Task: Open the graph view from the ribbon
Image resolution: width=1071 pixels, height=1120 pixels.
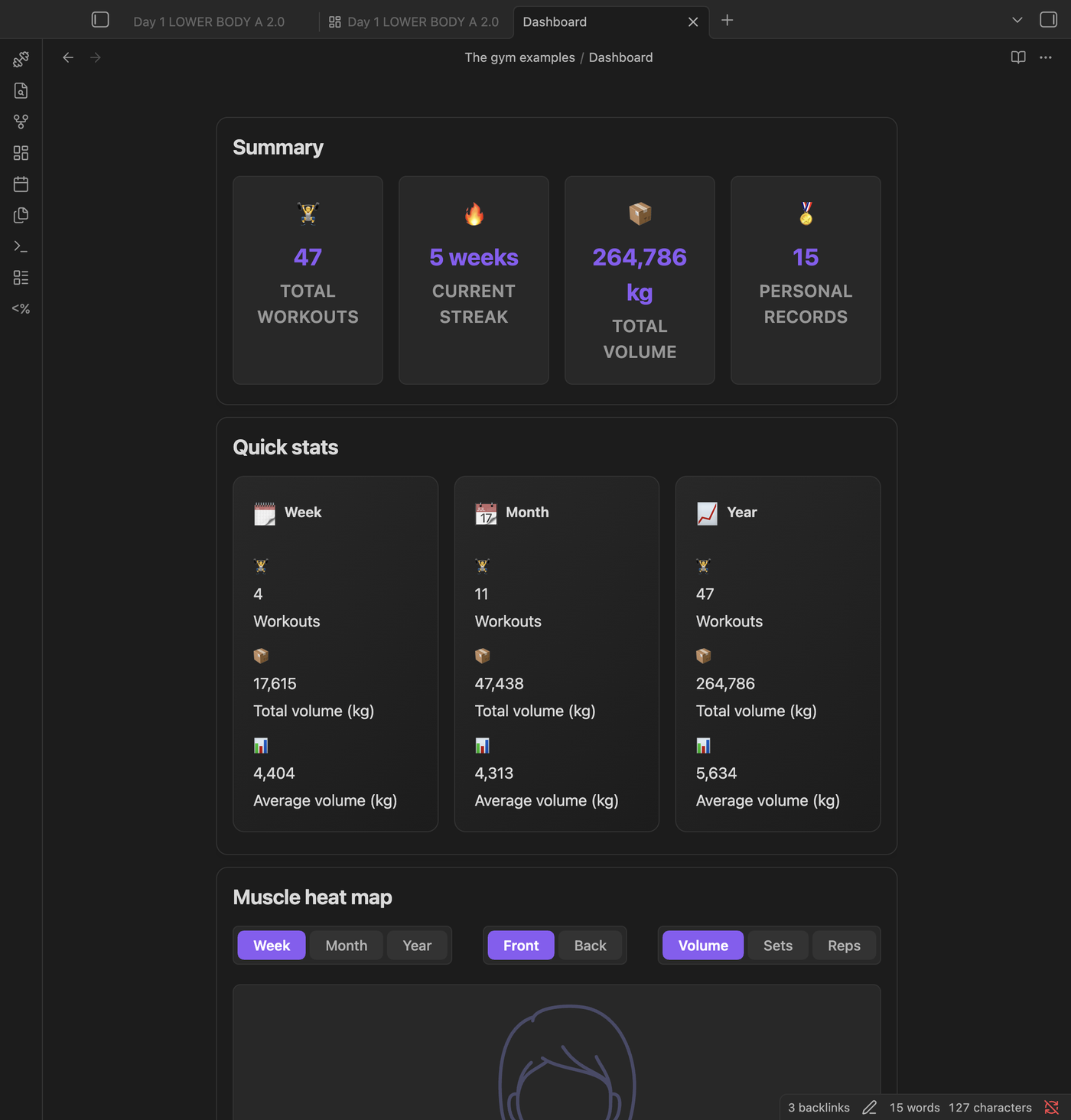Action: coord(21,122)
